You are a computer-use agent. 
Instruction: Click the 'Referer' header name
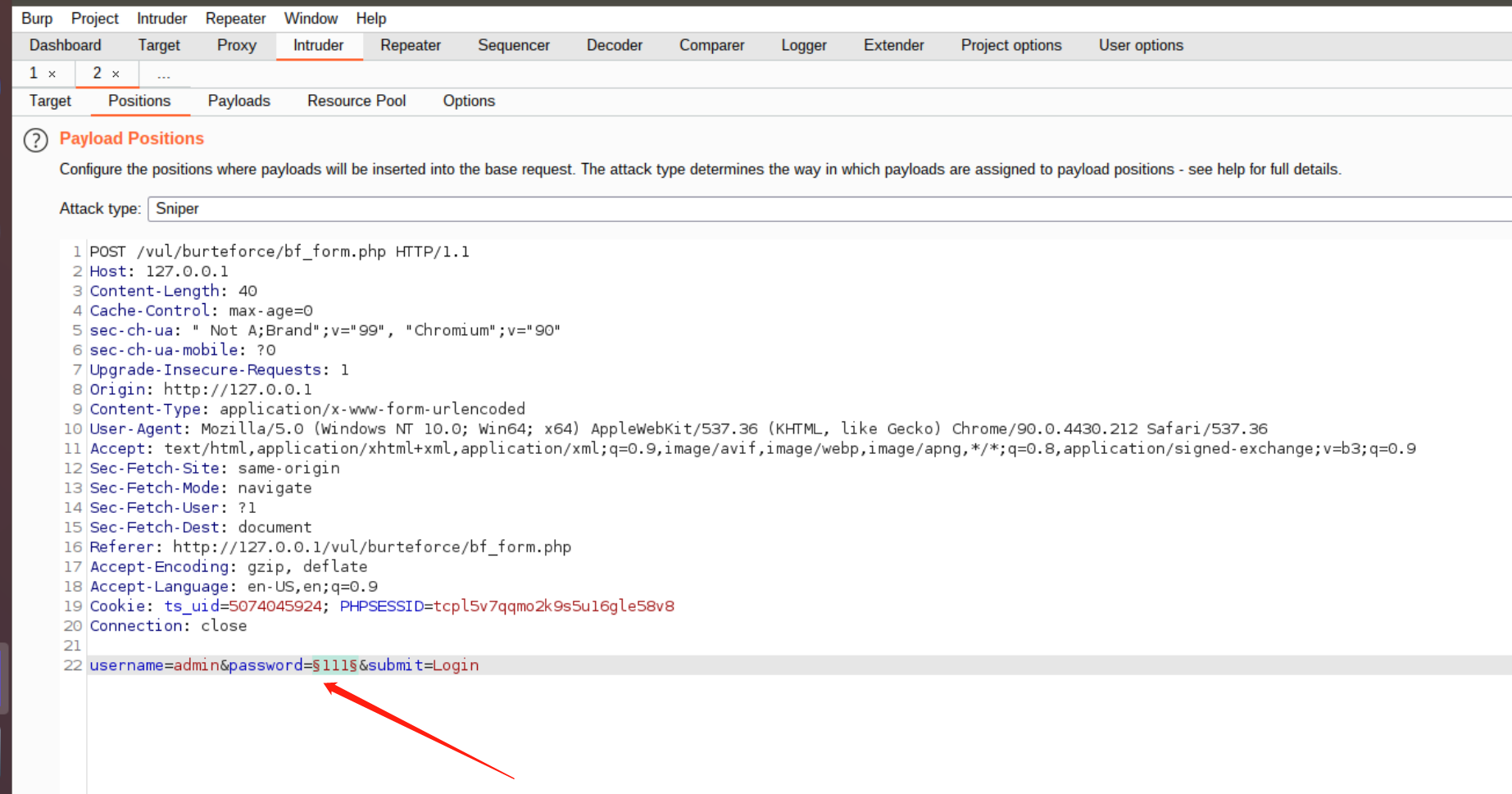coord(122,547)
